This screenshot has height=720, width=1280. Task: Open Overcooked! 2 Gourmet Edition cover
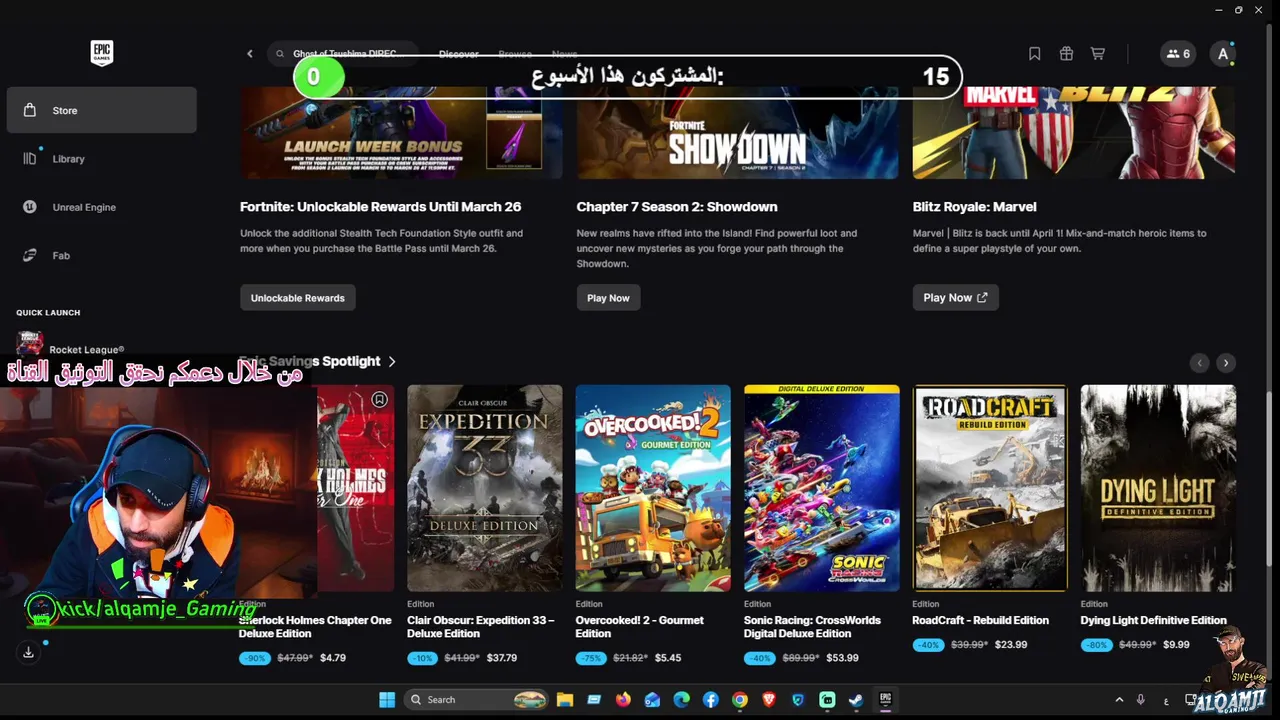pyautogui.click(x=653, y=488)
